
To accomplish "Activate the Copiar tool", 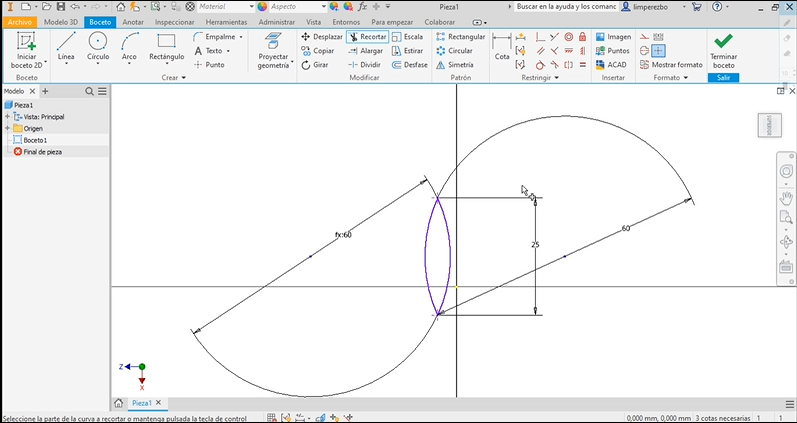I will 318,51.
